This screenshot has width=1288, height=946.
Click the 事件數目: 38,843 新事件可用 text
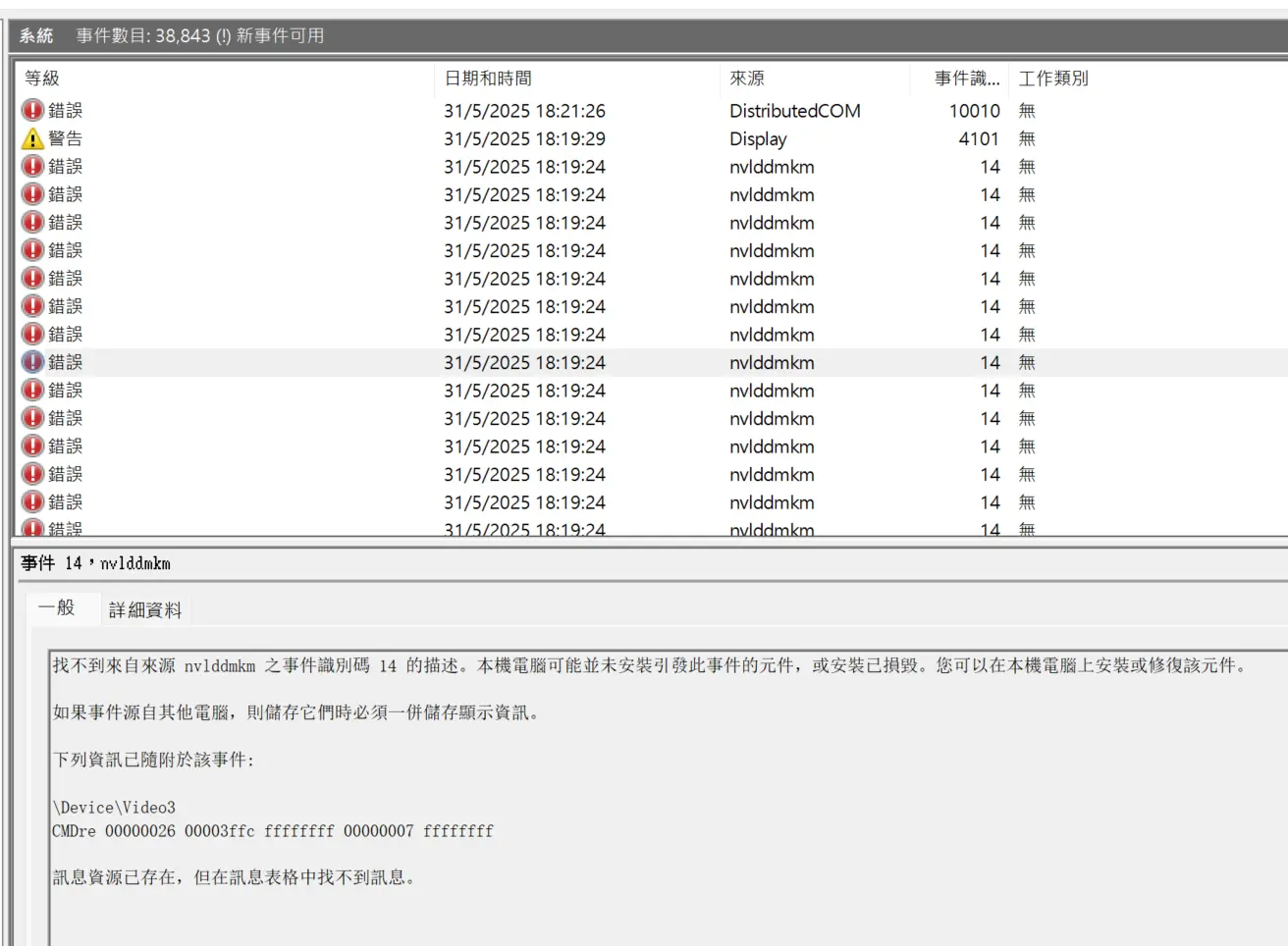(200, 35)
